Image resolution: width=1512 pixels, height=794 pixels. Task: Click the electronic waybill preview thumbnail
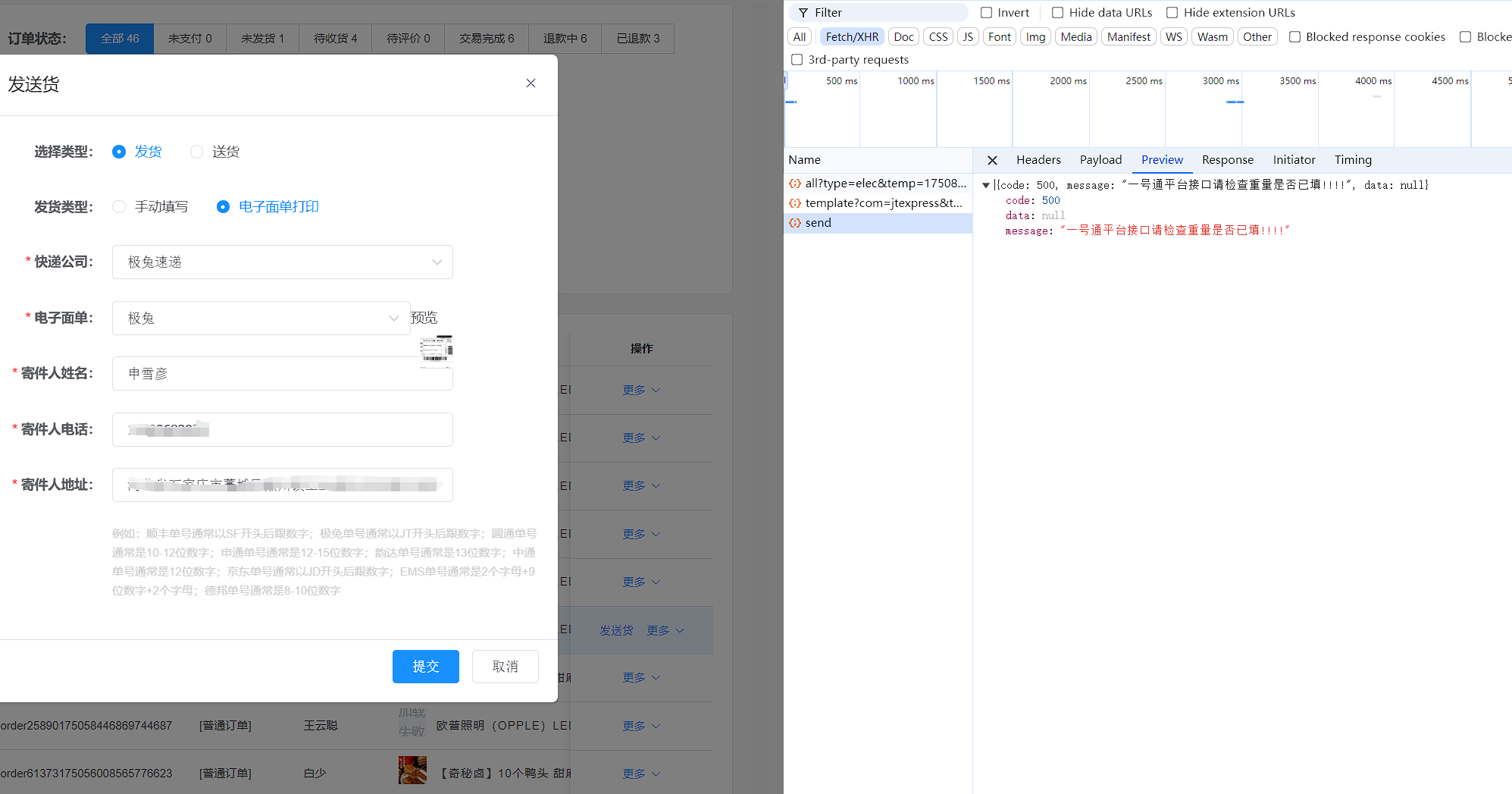[437, 350]
